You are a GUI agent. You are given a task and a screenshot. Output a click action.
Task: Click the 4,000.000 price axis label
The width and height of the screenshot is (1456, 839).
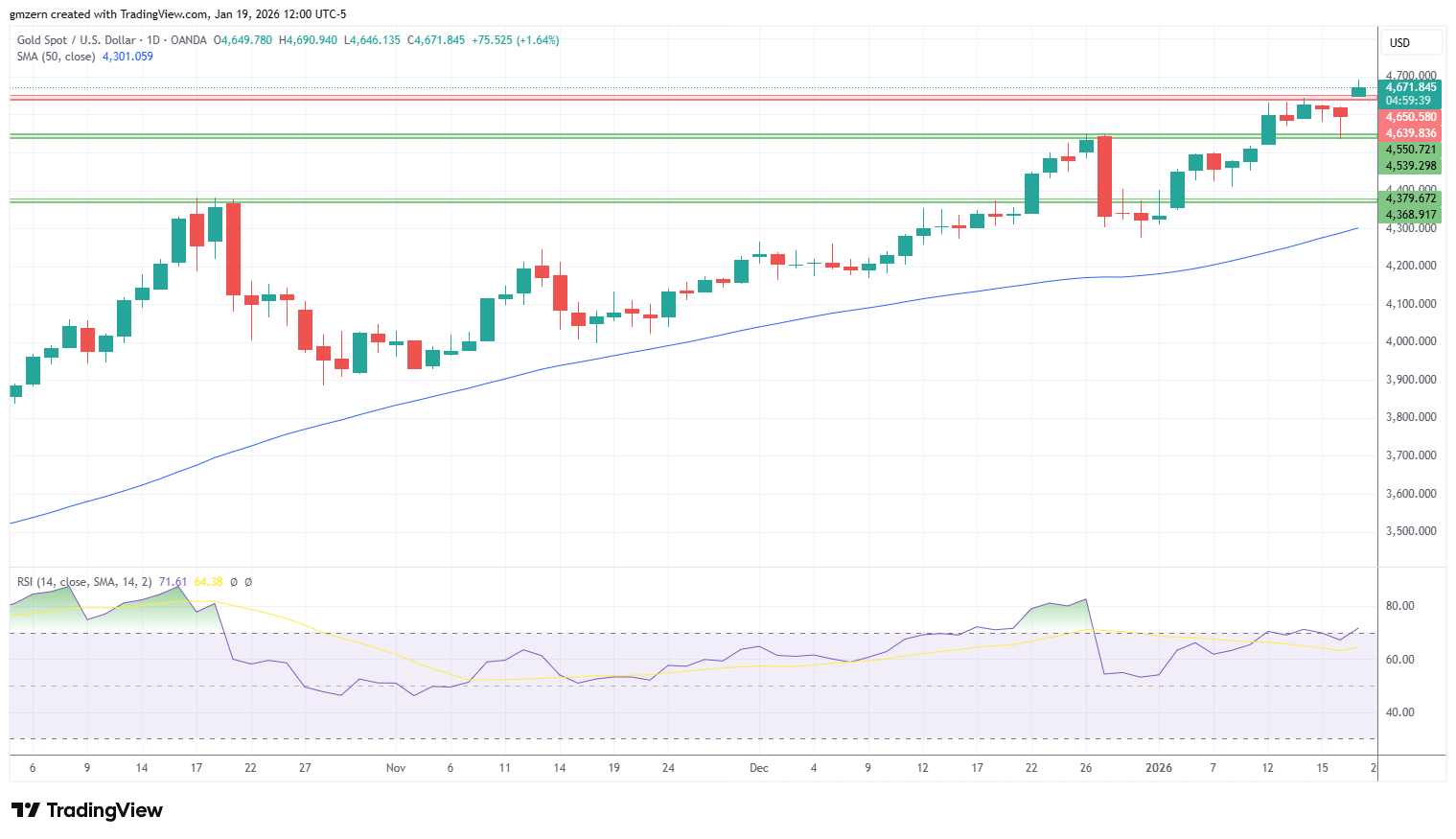pyautogui.click(x=1411, y=341)
